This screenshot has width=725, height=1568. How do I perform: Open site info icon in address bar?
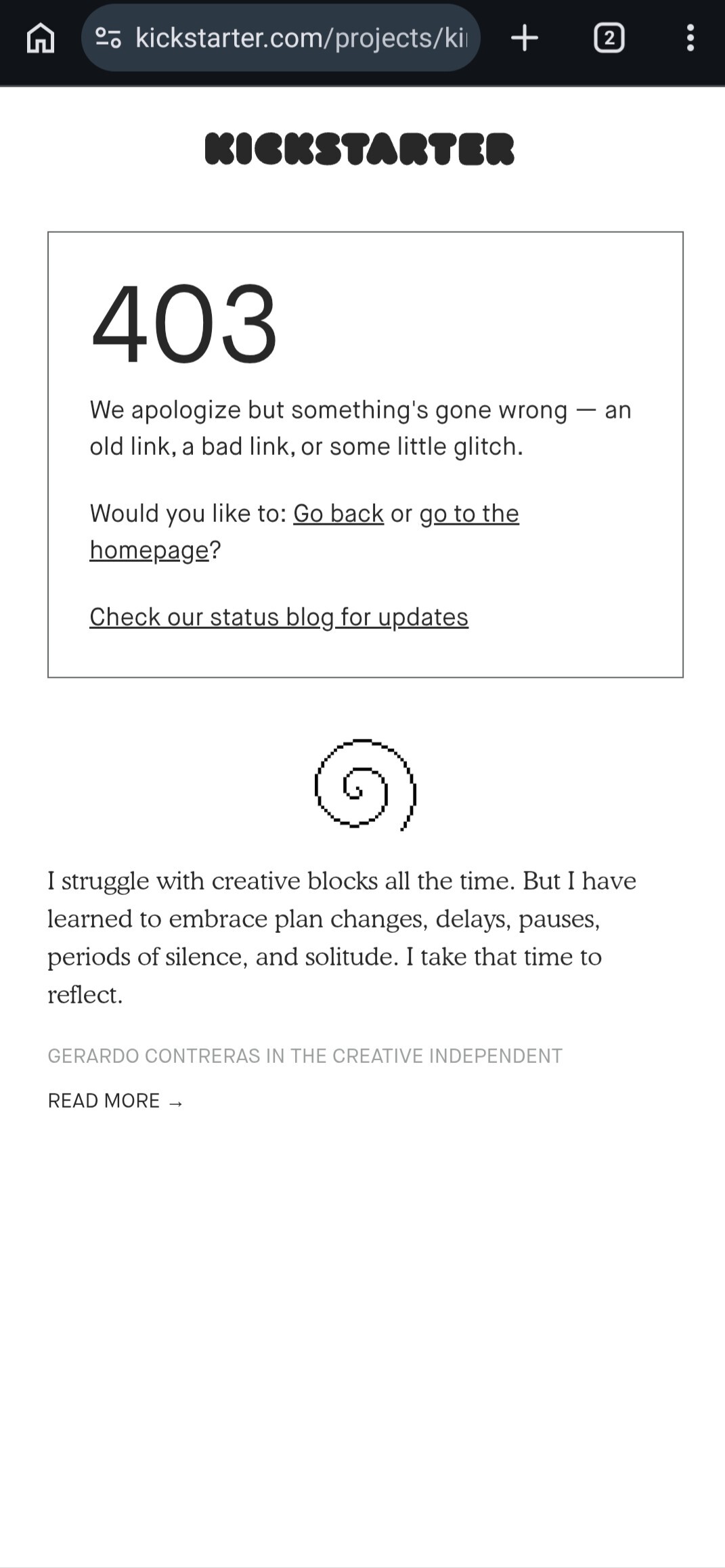tap(108, 38)
